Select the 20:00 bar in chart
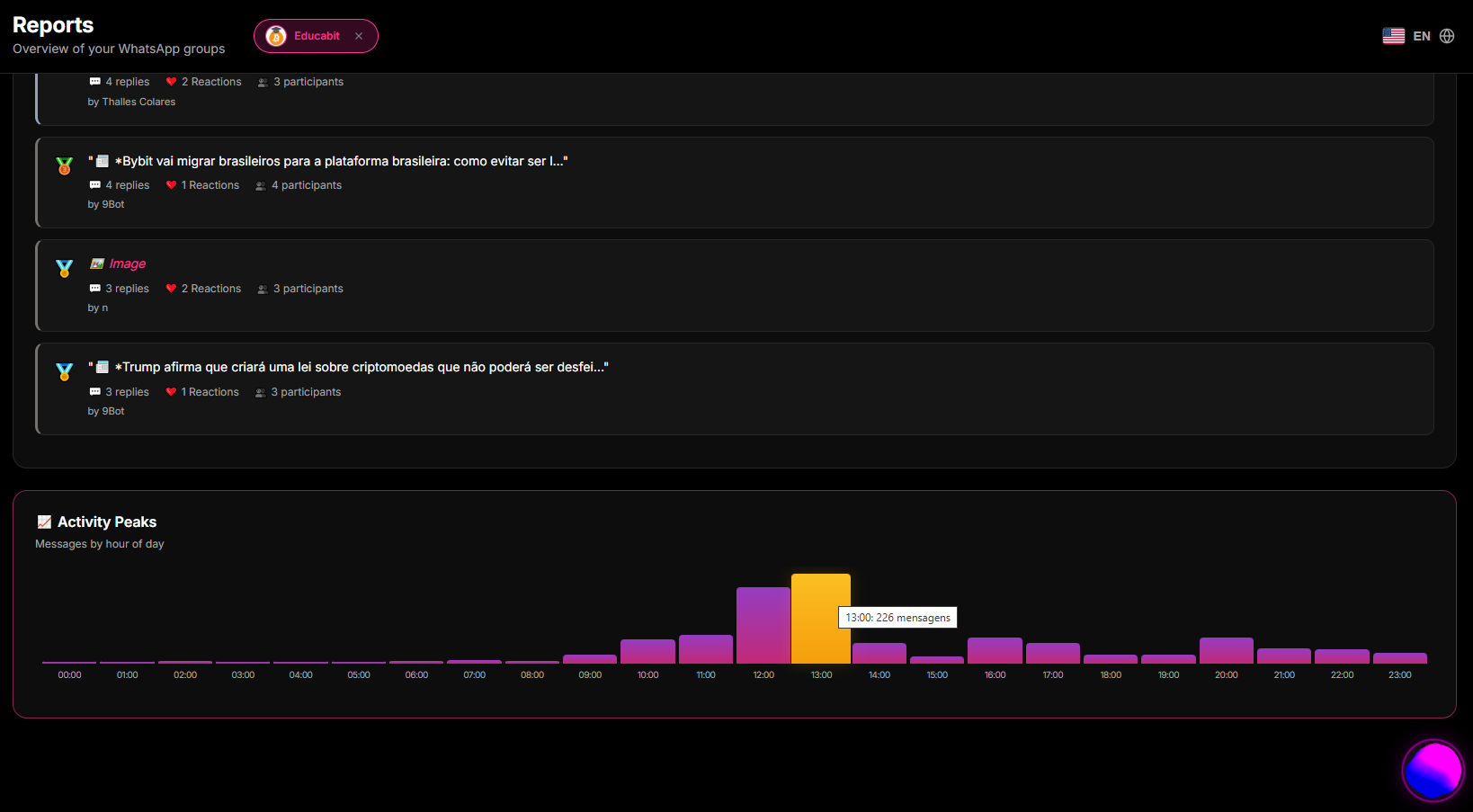 click(1227, 651)
